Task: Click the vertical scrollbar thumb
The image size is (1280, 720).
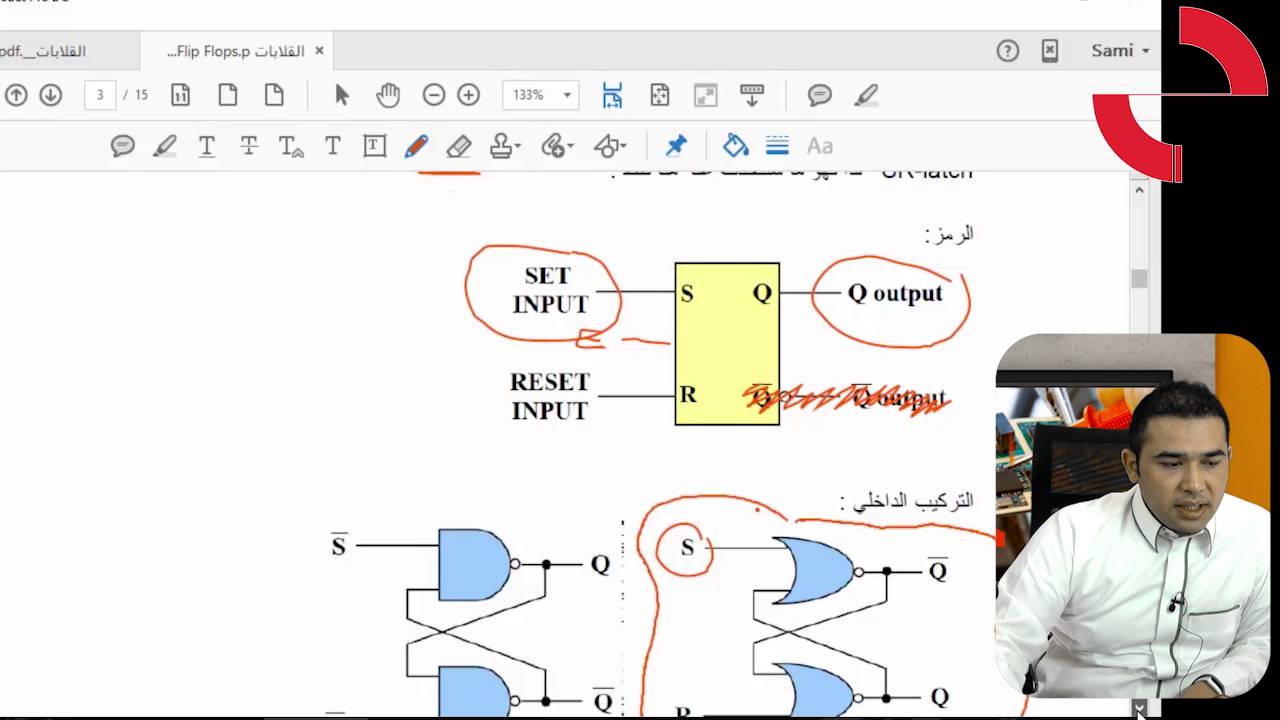Action: [x=1139, y=279]
